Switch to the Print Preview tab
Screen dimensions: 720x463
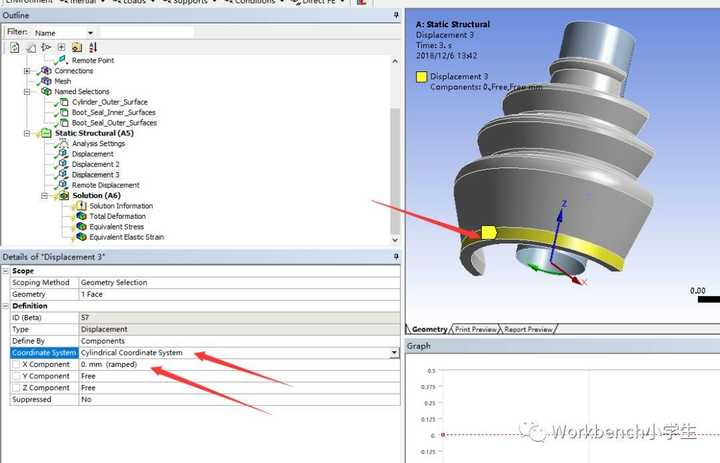(475, 329)
